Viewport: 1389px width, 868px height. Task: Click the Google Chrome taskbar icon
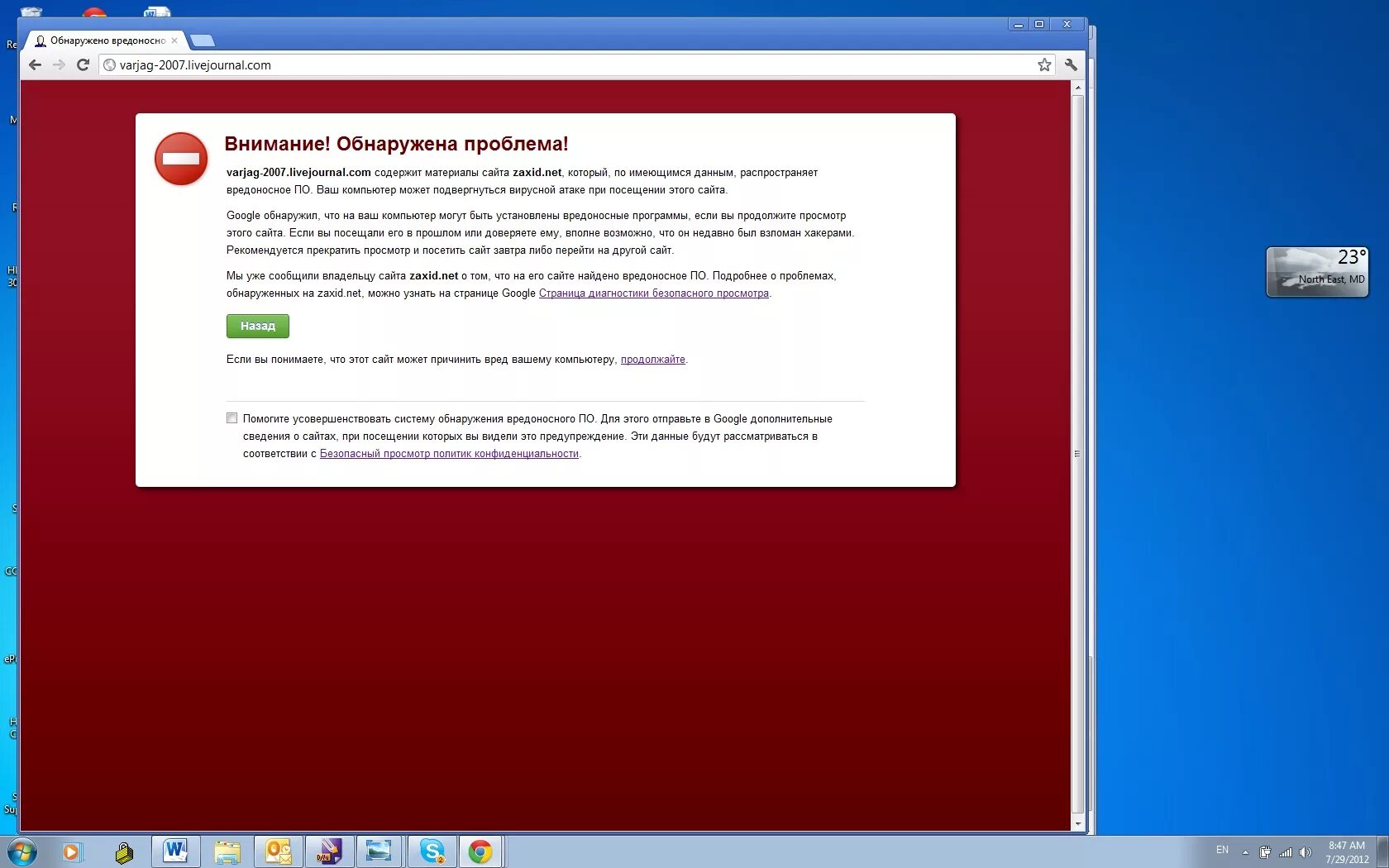481,851
